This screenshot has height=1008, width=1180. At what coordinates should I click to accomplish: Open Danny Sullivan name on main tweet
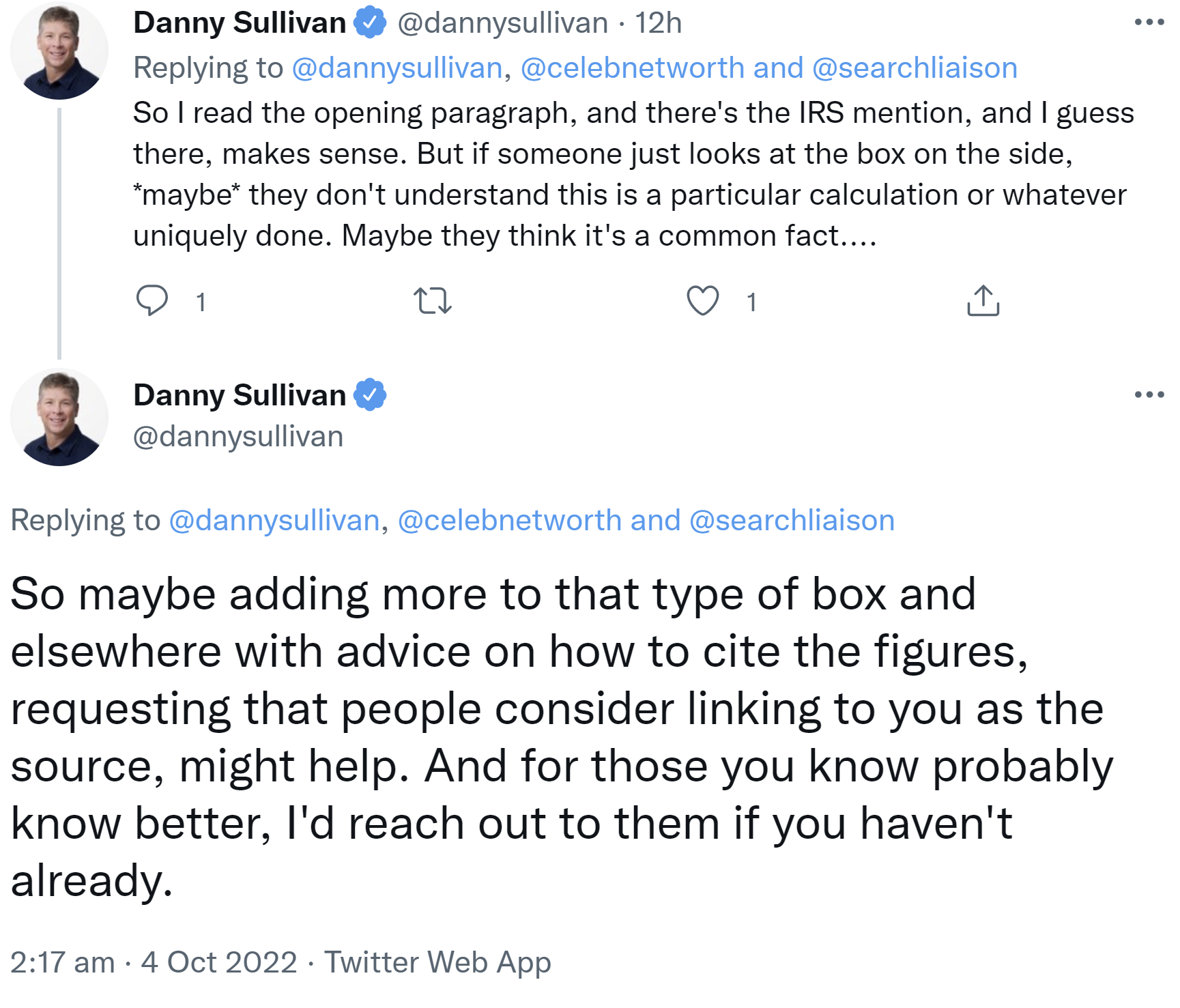[240, 395]
